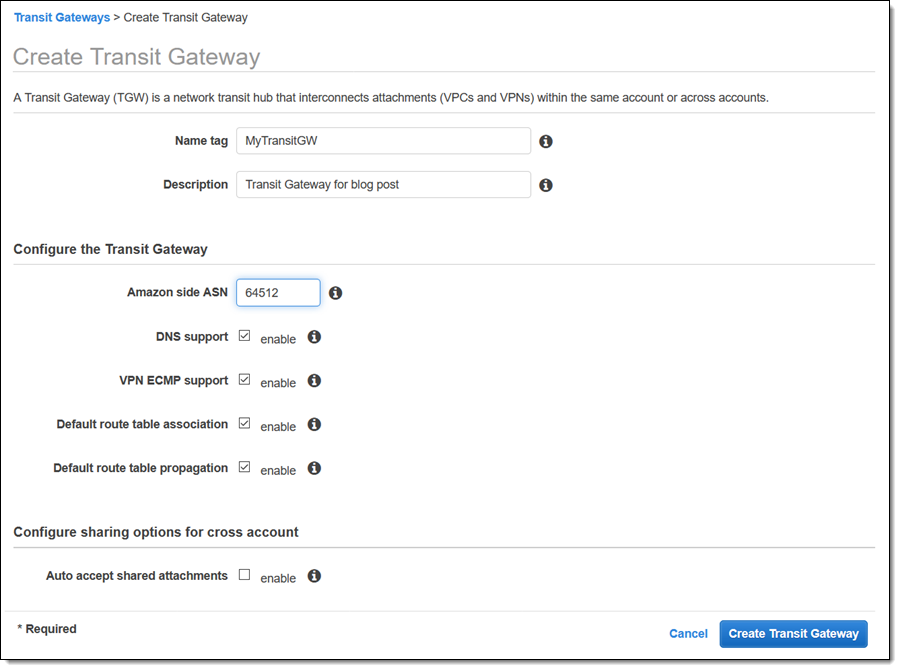Uncheck VPN ECMP support enable checkbox
900x670 pixels.
coord(244,380)
